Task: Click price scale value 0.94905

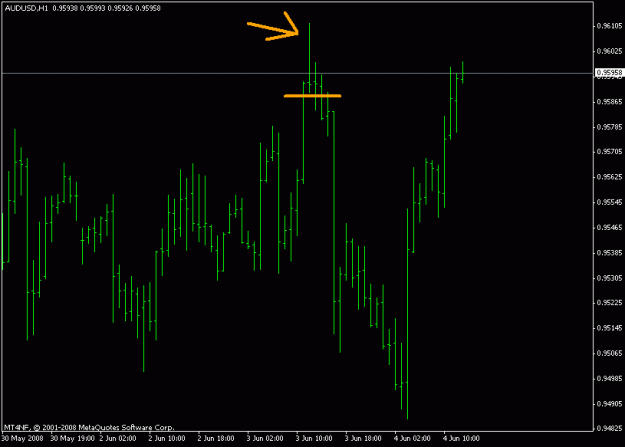Action: point(609,404)
